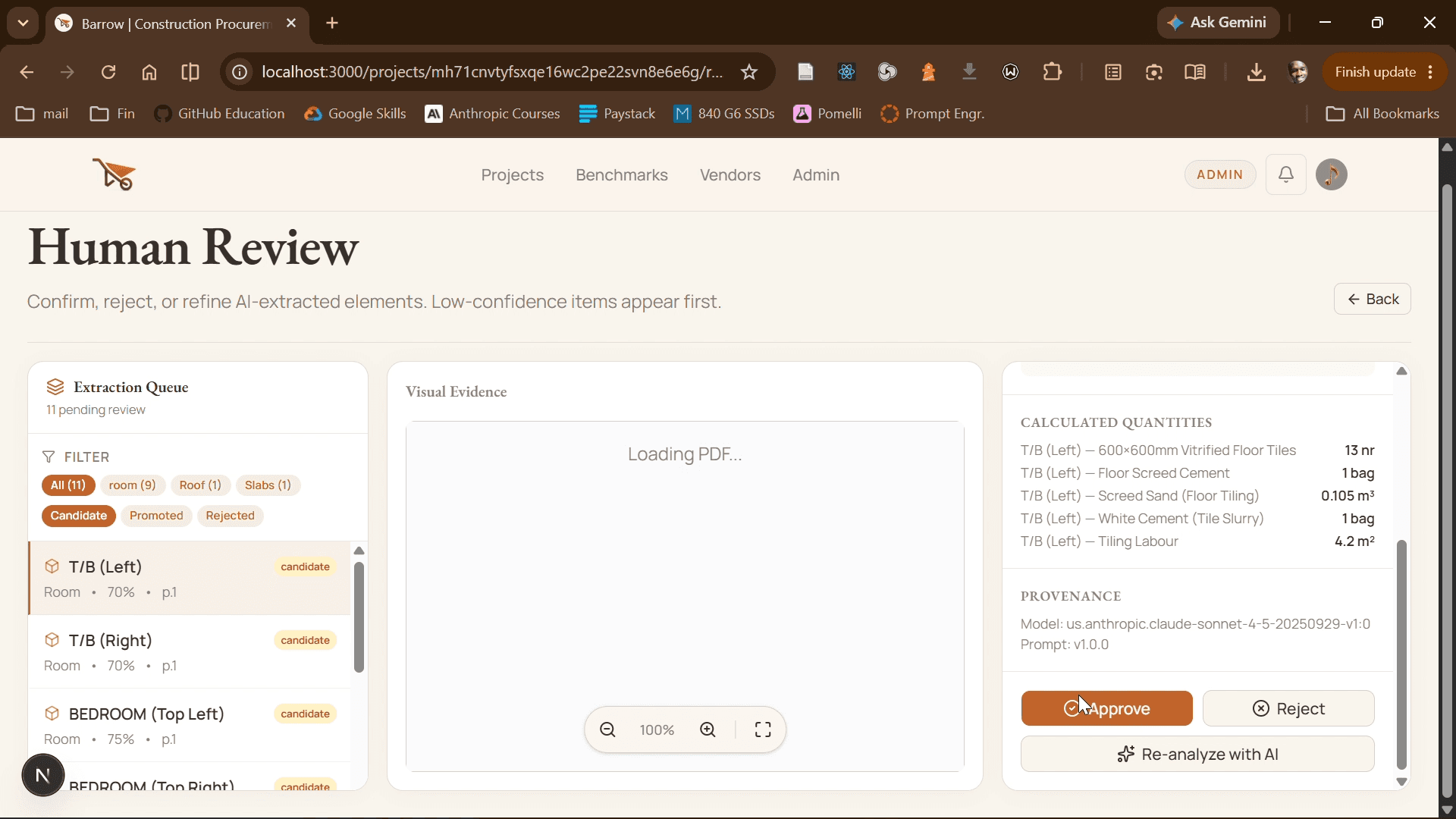
Task: Select T/B (Right) queue item
Action: (190, 652)
